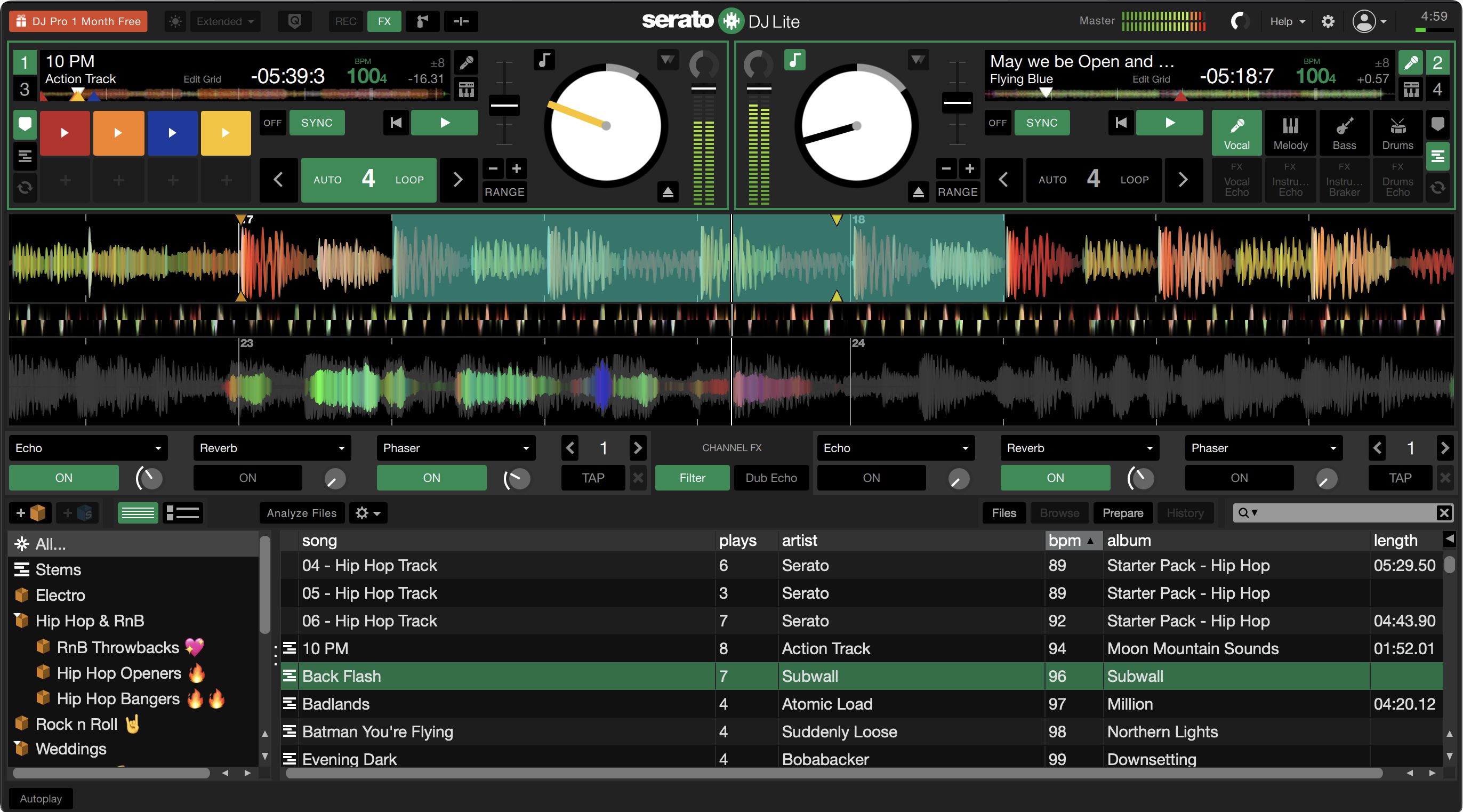Viewport: 1463px width, 812px height.
Task: Toggle the Filter channel FX
Action: tap(692, 478)
